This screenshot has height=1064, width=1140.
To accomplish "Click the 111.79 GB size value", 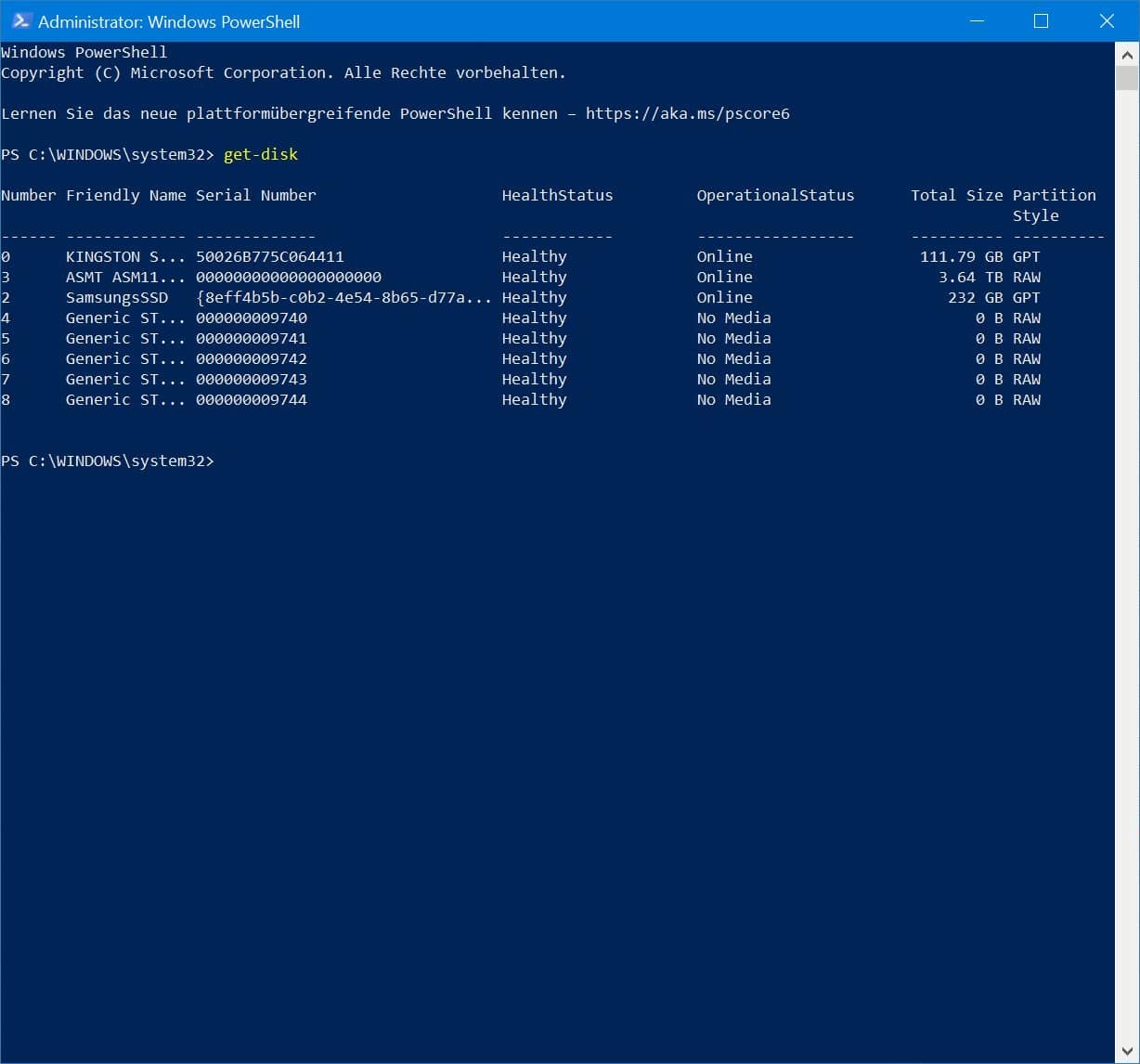I will [x=962, y=256].
